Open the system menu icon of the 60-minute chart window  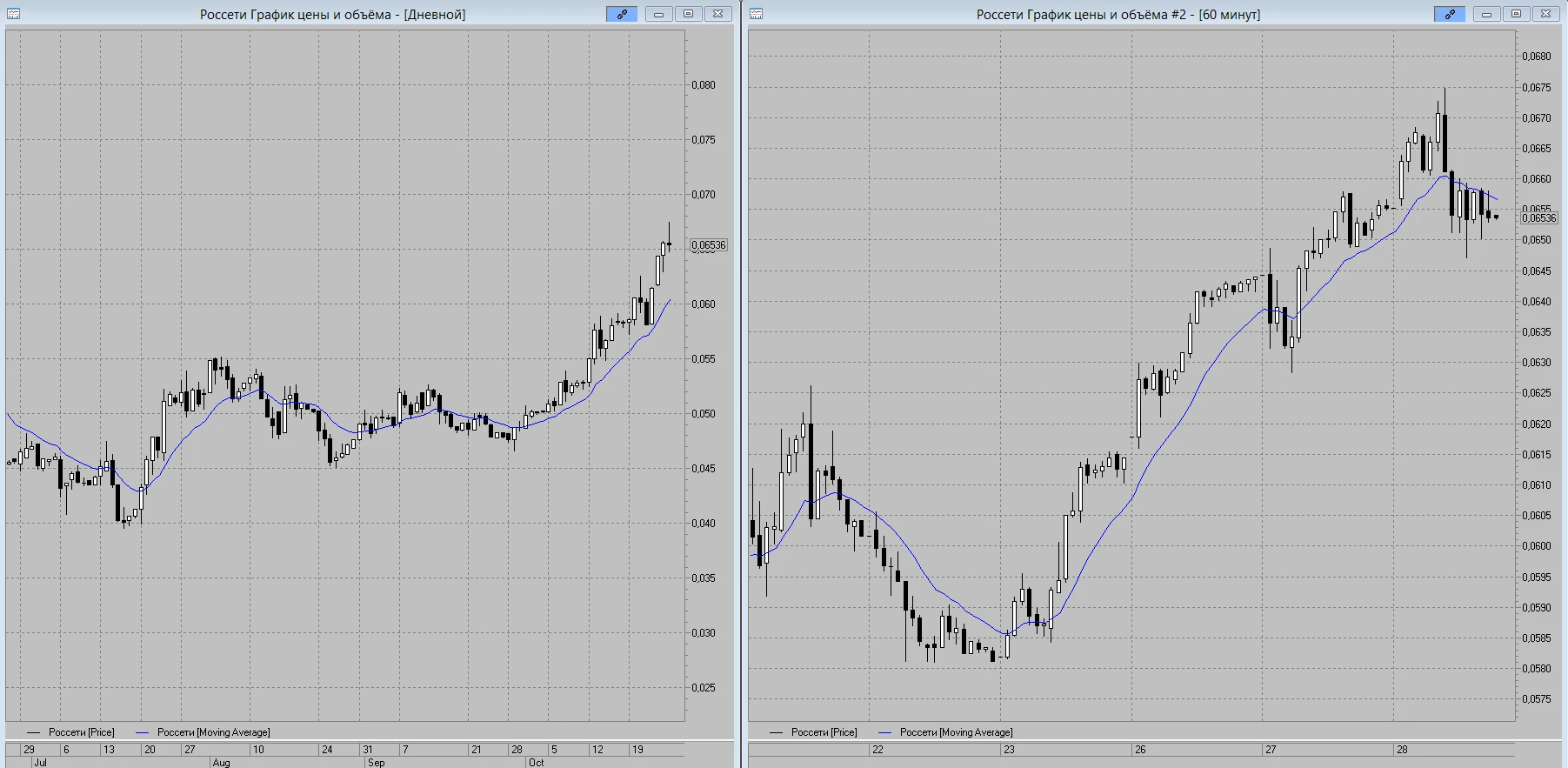coord(756,14)
